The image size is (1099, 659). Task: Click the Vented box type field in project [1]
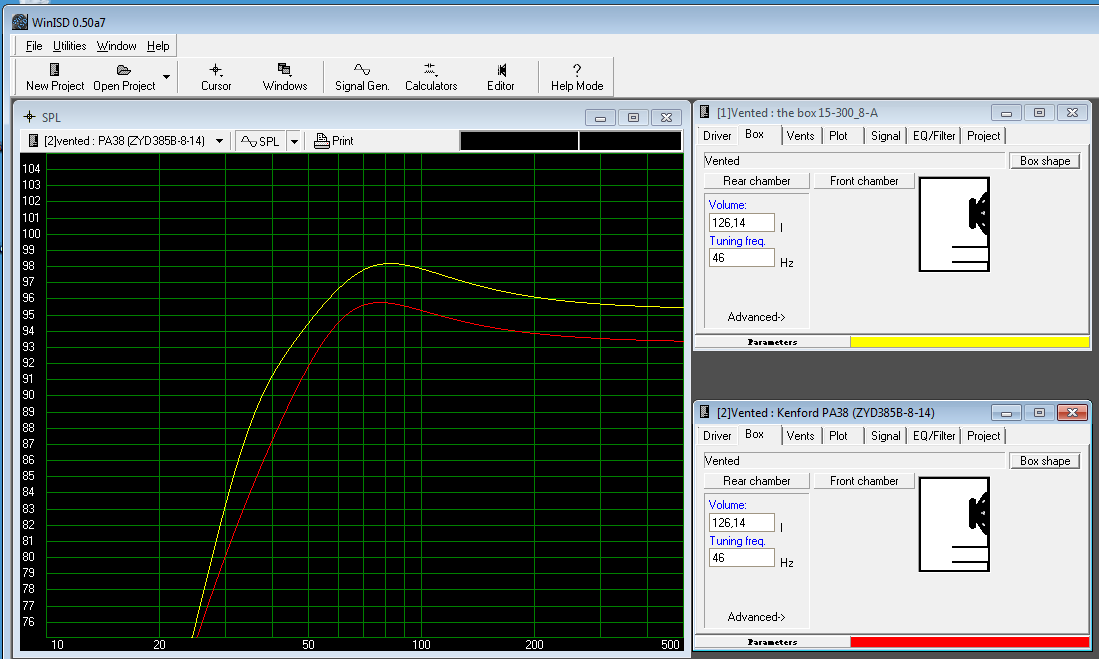pos(854,161)
